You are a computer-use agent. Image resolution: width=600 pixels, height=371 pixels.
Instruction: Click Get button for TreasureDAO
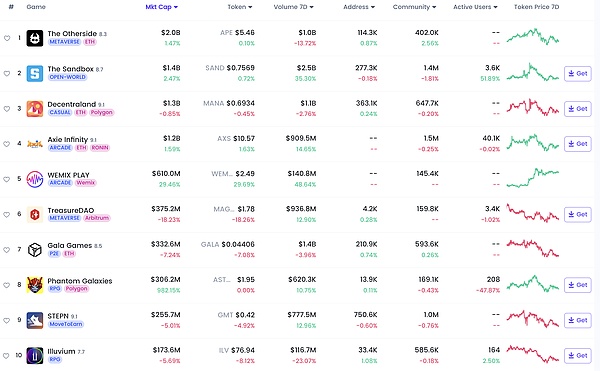(578, 215)
